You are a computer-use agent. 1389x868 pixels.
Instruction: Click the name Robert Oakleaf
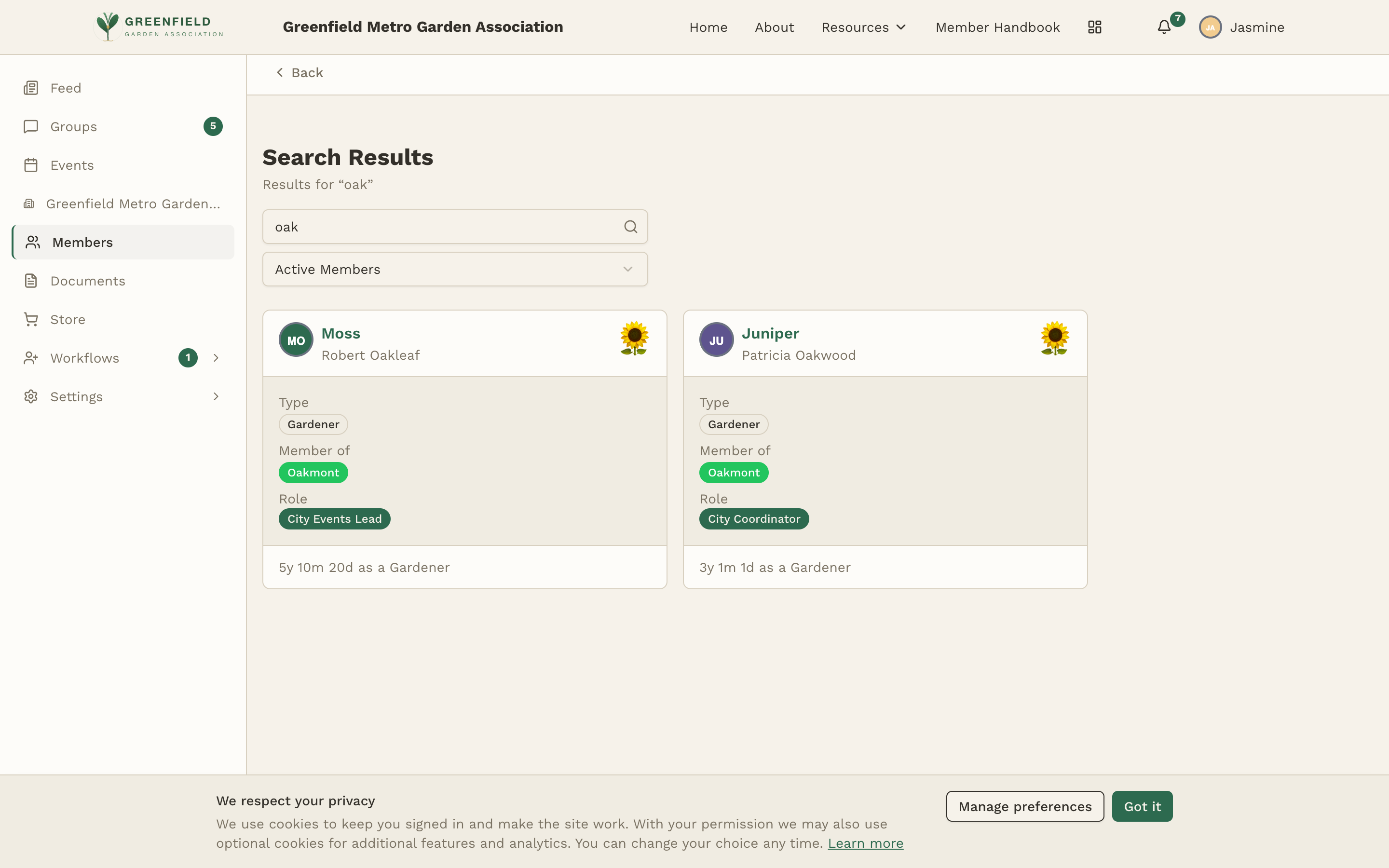click(x=370, y=355)
